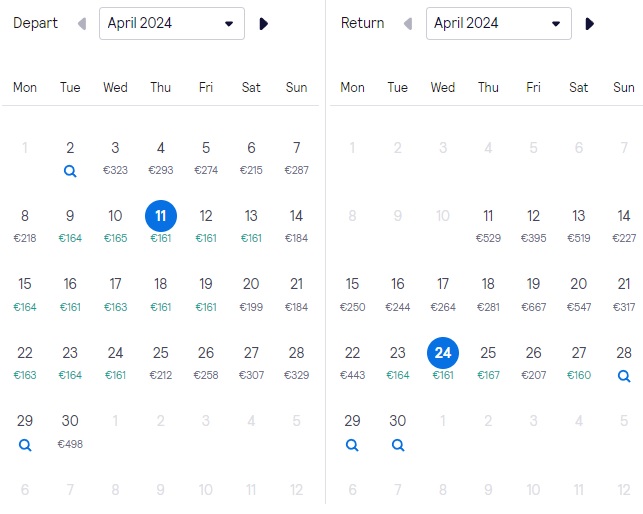The width and height of the screenshot is (643, 514).
Task: Pick return date 27 at €160
Action: [579, 363]
